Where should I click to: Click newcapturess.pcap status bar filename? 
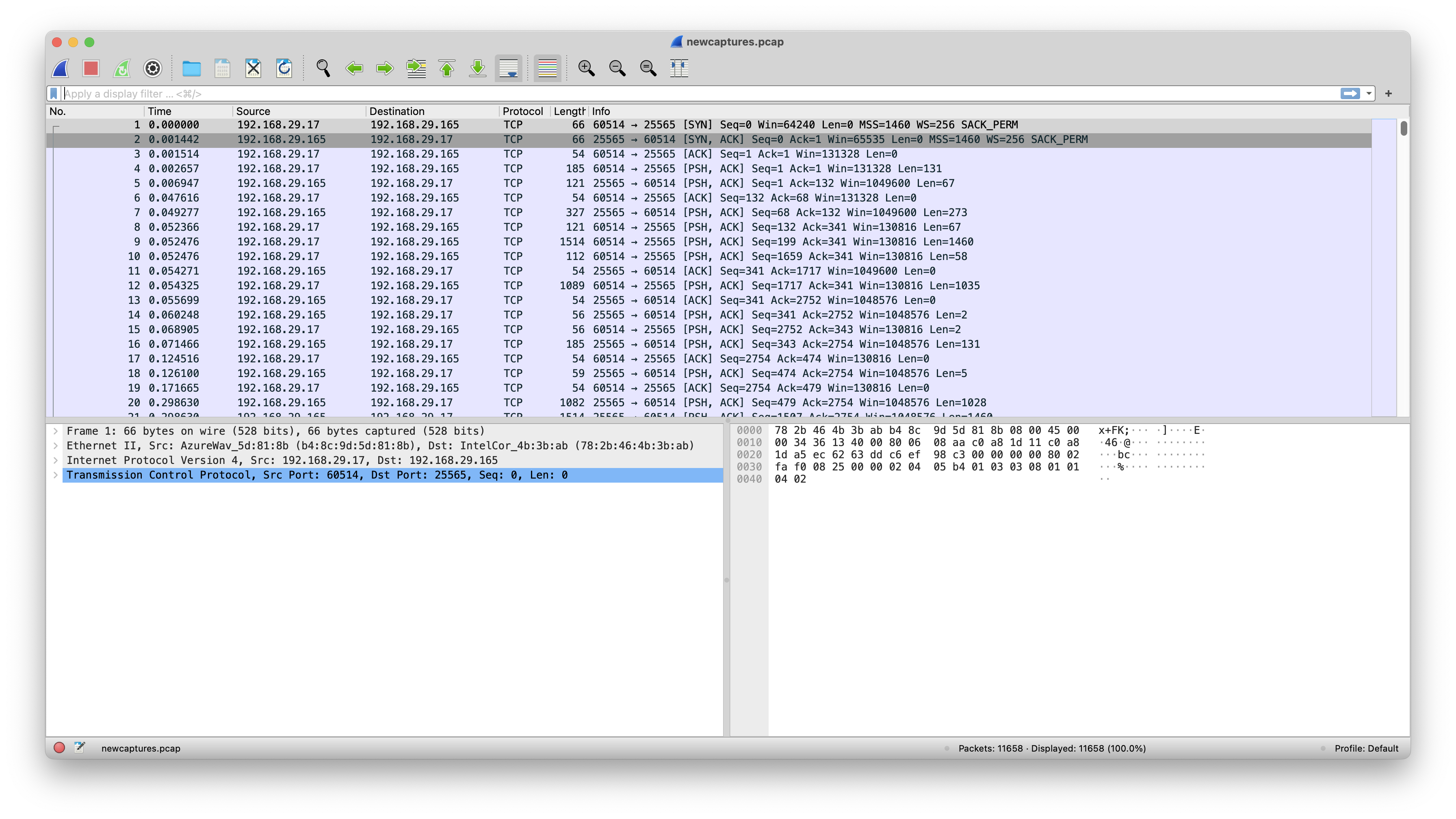[141, 748]
